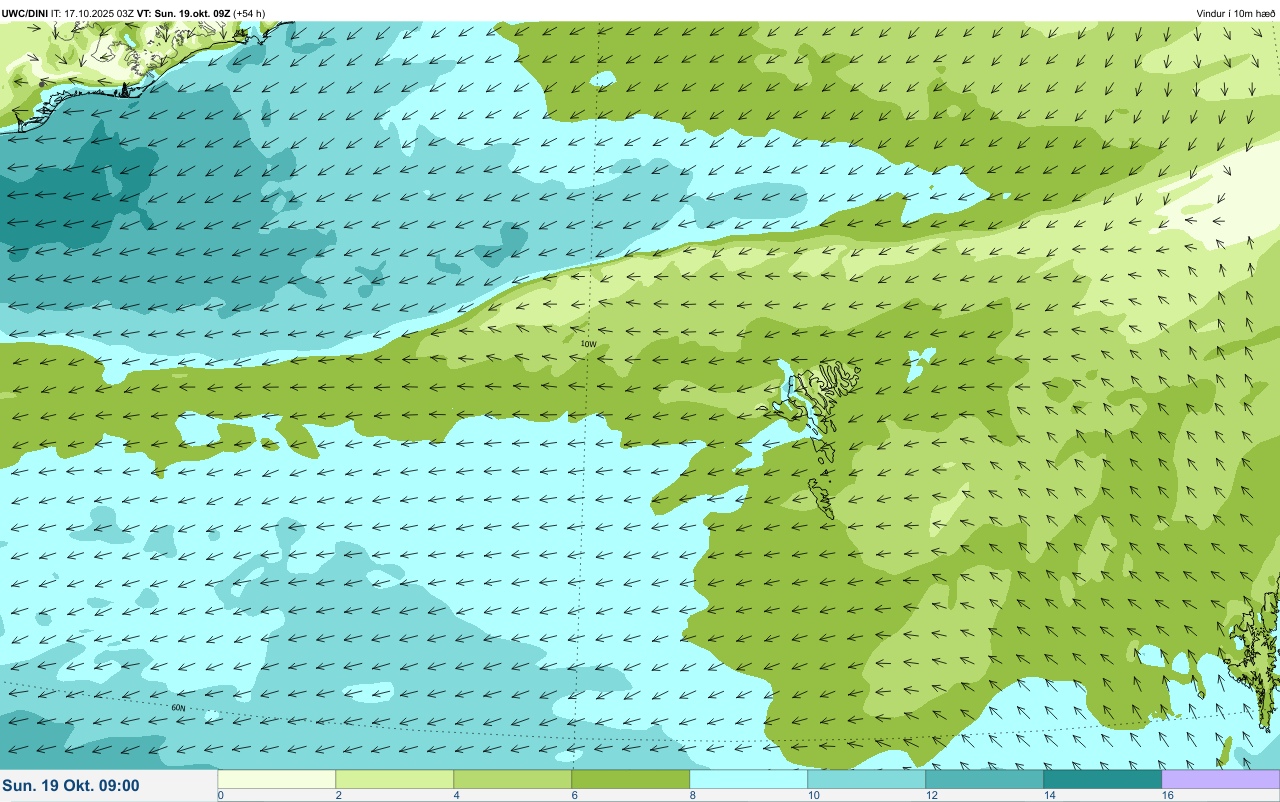Click the 8–10 light cyan legend swatch
Image resolution: width=1280 pixels, height=802 pixels.
[x=748, y=779]
